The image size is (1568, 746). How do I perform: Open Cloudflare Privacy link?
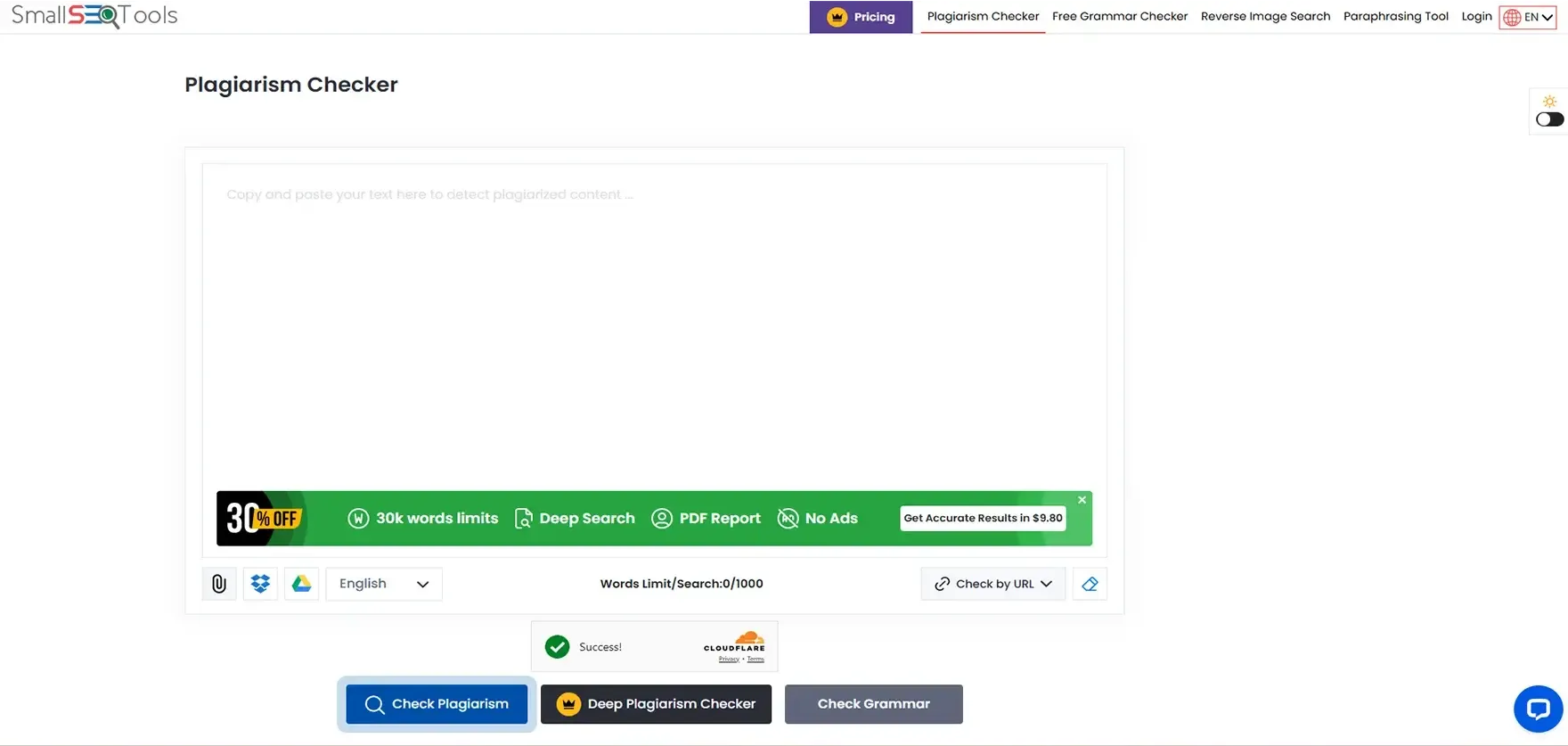729,660
